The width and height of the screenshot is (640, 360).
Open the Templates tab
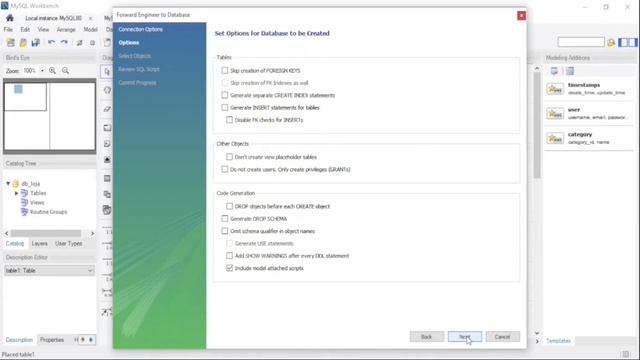(x=558, y=340)
